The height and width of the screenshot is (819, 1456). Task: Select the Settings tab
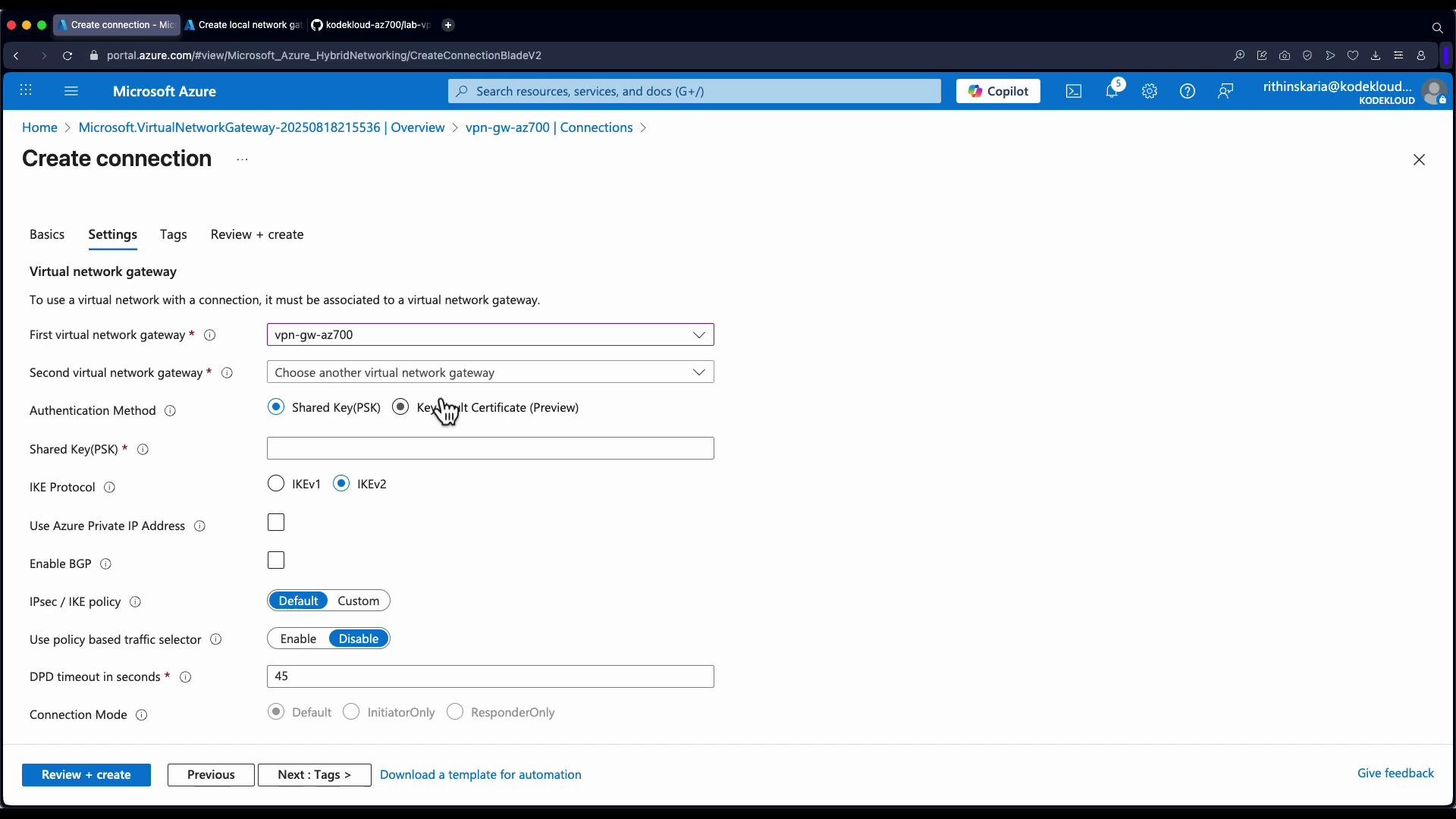point(113,234)
